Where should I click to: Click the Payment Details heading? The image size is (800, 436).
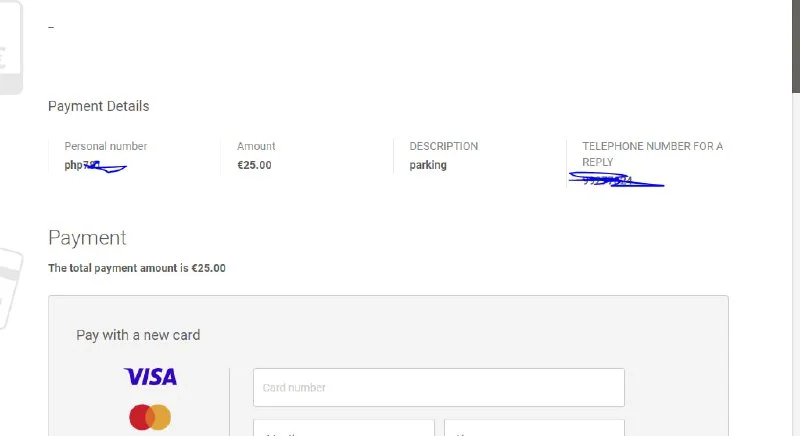[x=98, y=106]
